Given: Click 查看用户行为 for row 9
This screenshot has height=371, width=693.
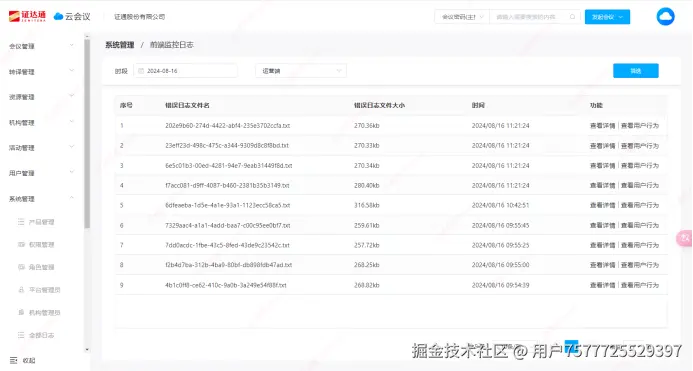Looking at the screenshot, I should coord(640,285).
